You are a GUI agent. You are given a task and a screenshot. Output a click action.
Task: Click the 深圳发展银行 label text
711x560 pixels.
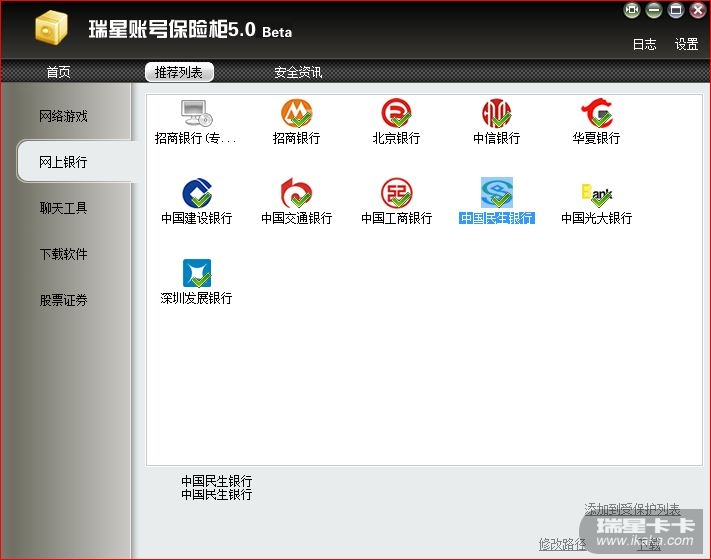click(x=196, y=298)
